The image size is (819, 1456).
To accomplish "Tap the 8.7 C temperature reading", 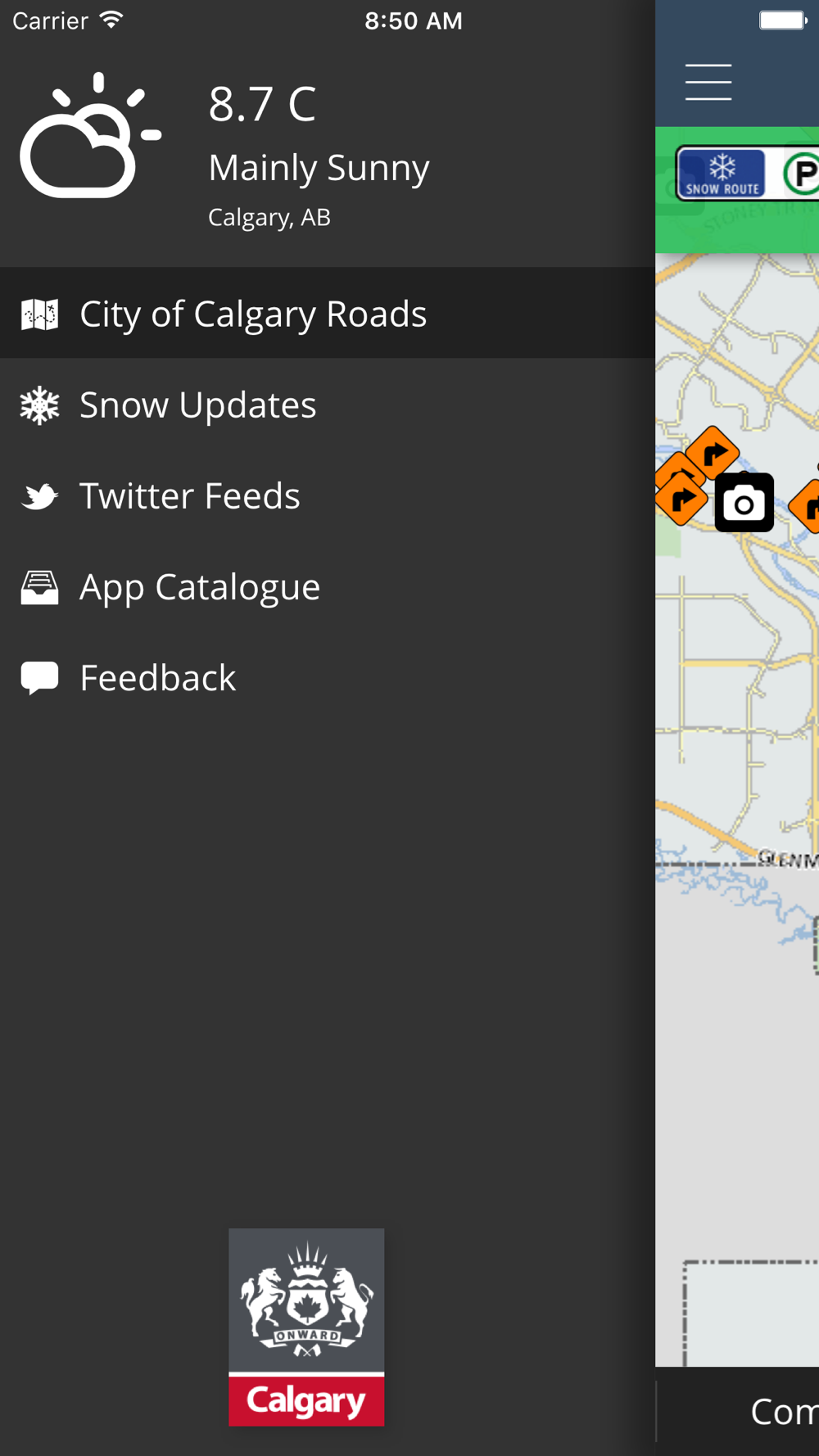I will [262, 104].
